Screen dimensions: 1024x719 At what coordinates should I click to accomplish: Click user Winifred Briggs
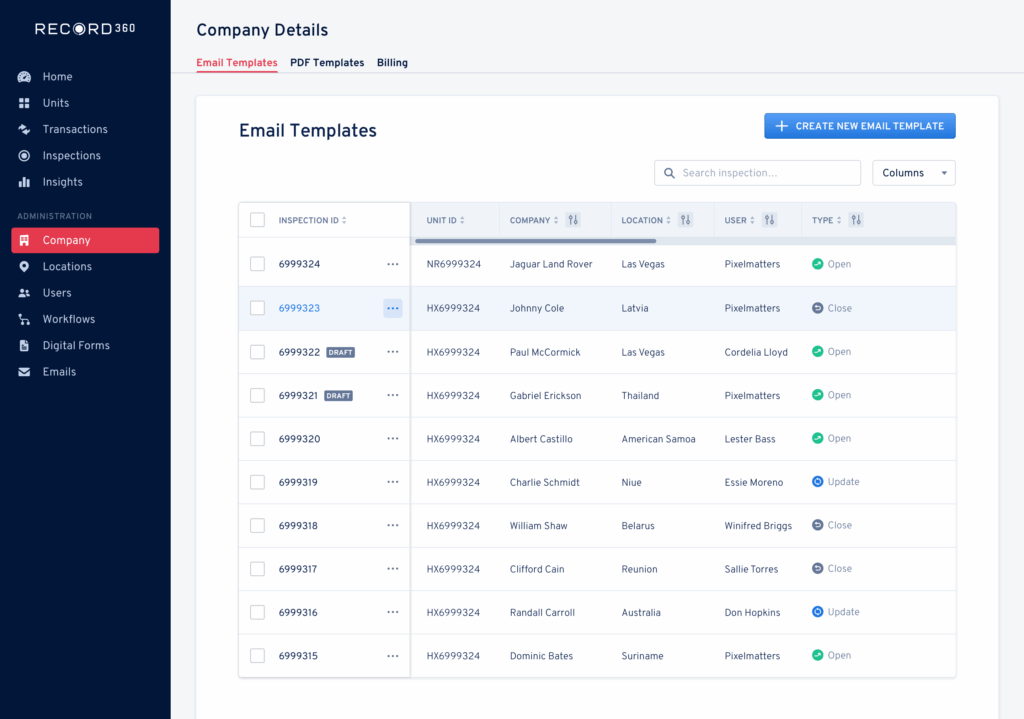coord(758,526)
